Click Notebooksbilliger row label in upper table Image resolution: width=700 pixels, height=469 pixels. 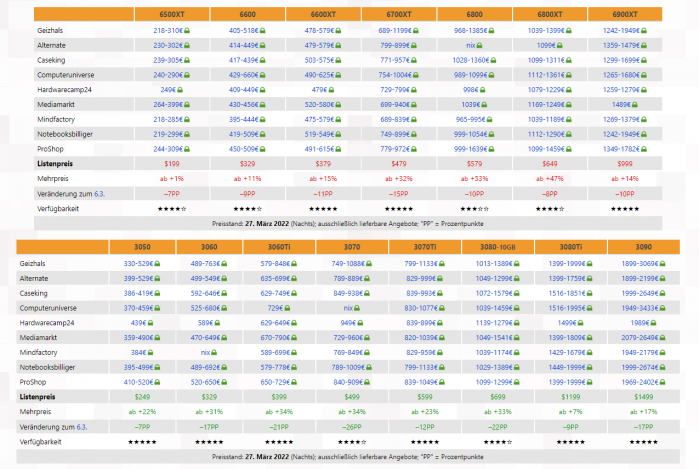pyautogui.click(x=65, y=134)
